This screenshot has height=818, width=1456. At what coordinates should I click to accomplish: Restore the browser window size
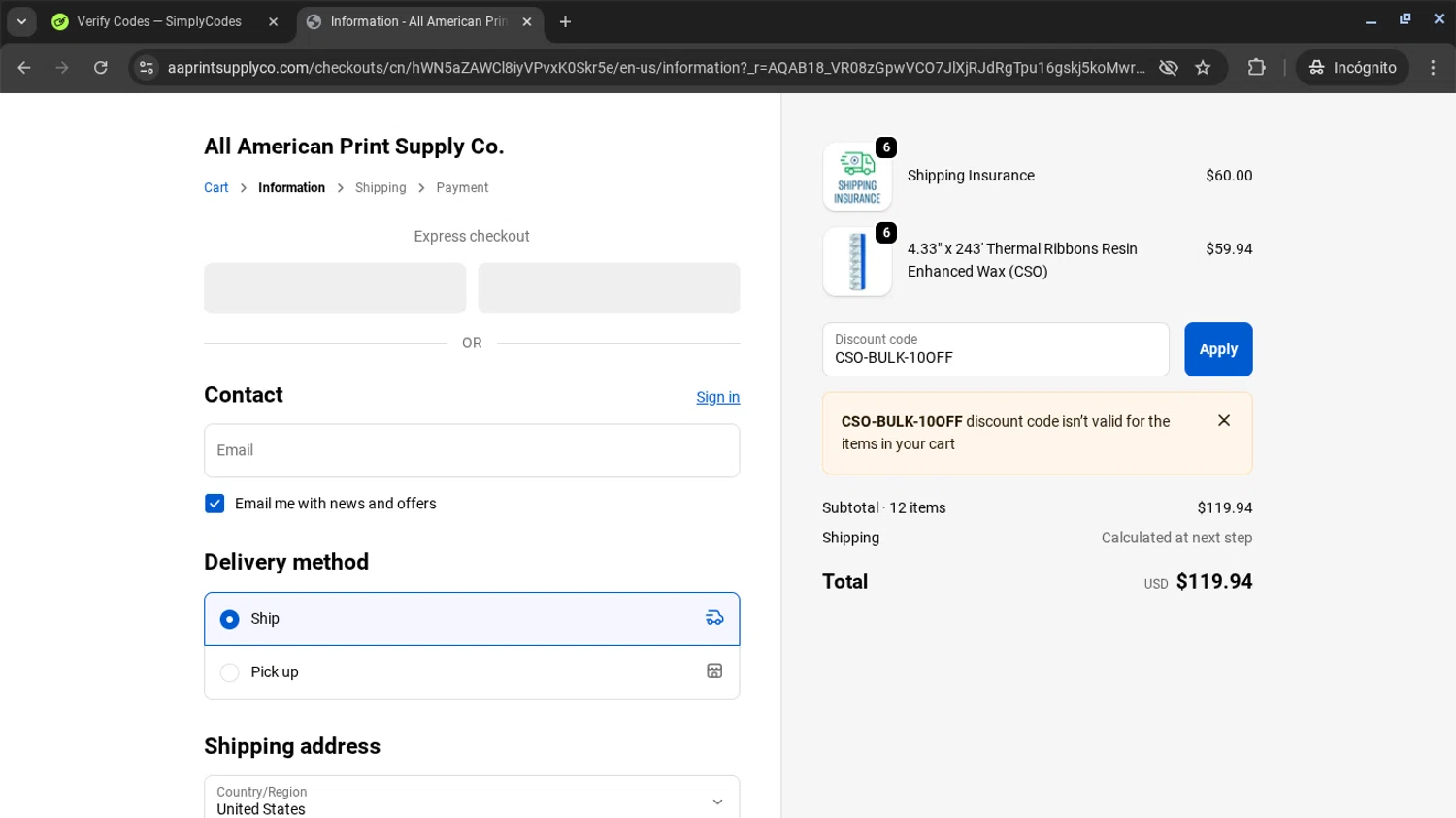tap(1405, 19)
